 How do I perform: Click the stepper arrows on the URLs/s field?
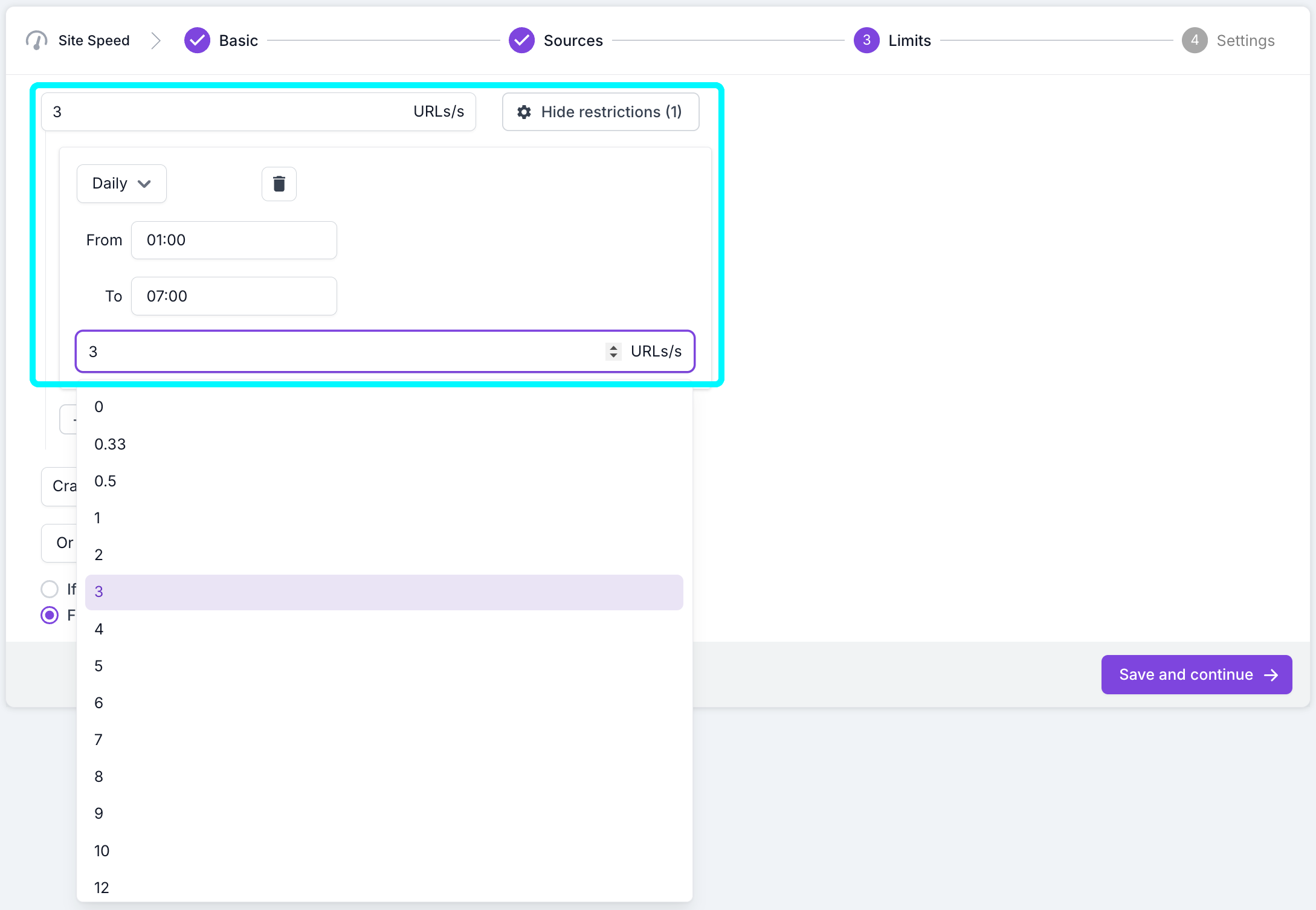tap(613, 351)
